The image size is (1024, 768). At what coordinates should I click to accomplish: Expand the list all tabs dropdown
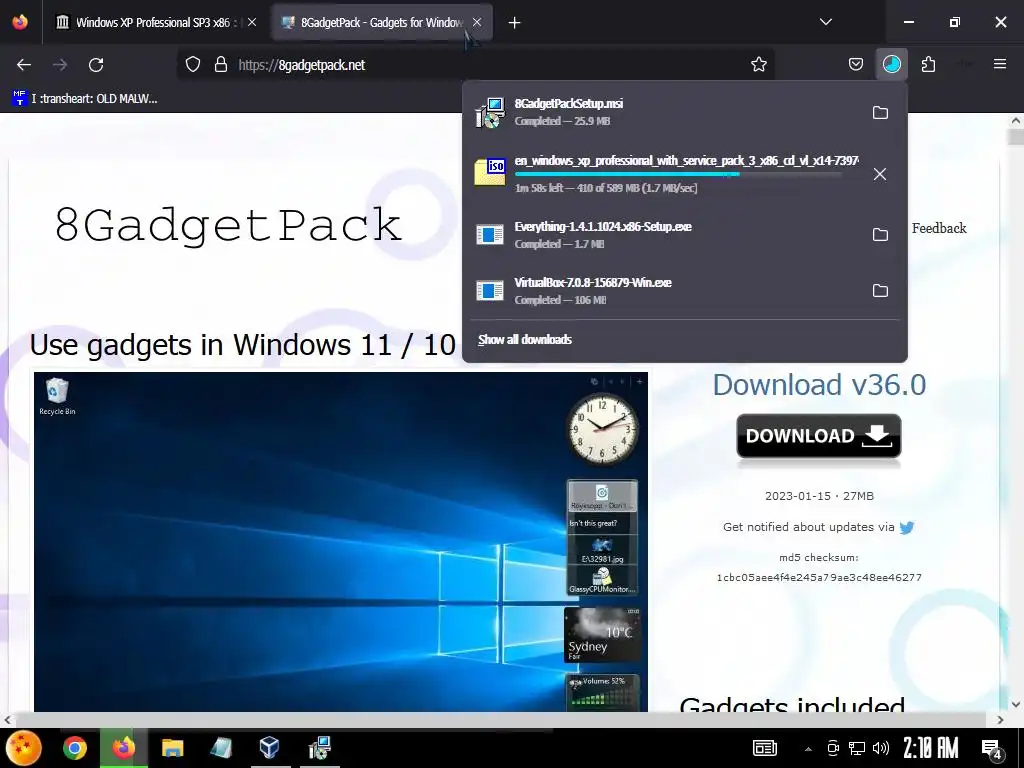(x=825, y=22)
